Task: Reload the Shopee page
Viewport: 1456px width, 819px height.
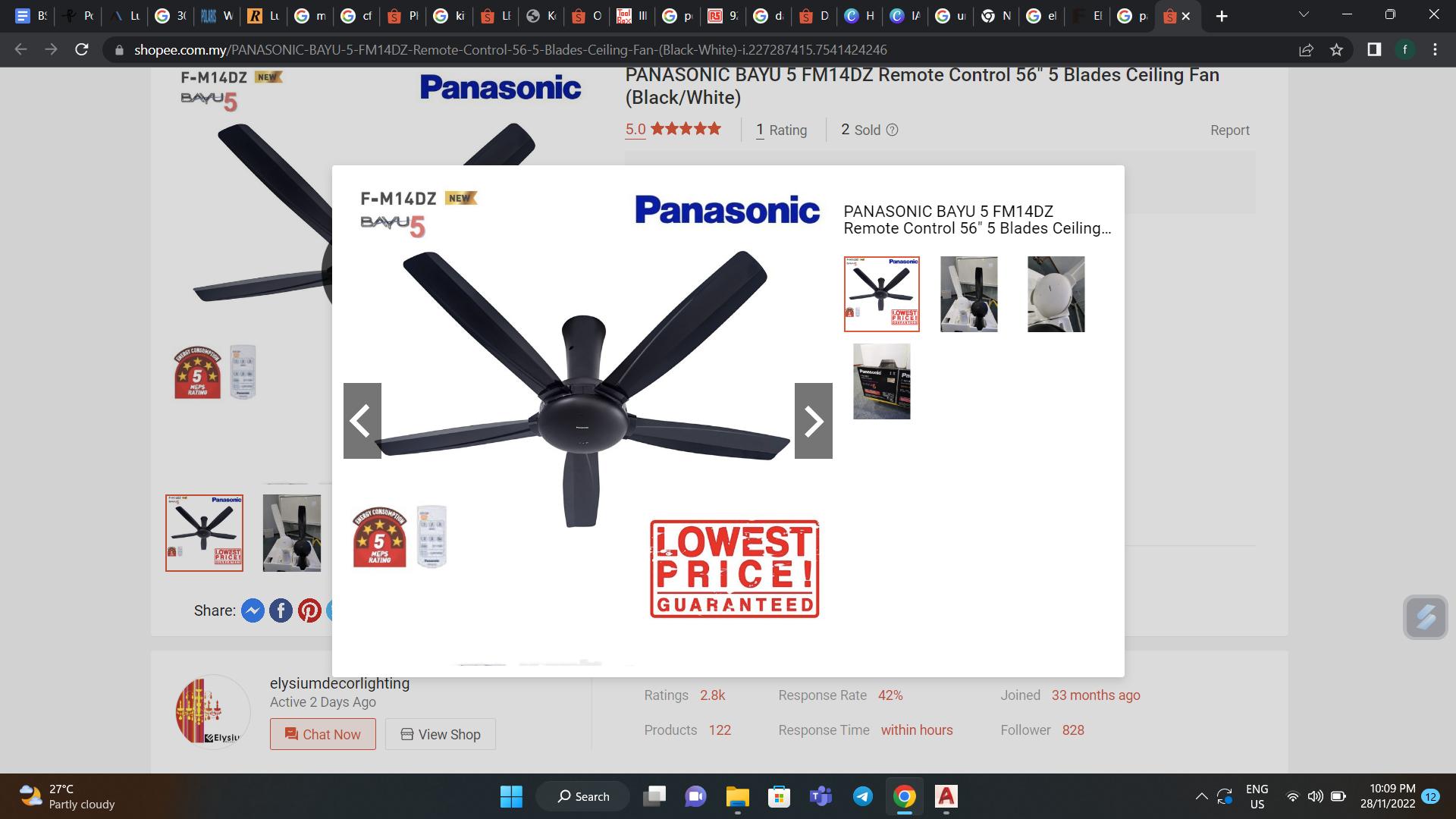Action: [82, 50]
